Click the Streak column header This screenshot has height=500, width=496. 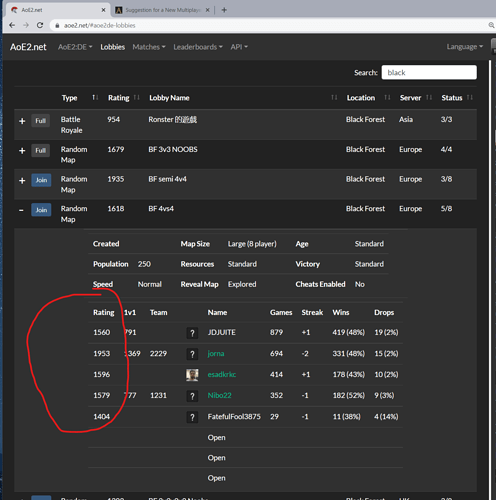(312, 312)
